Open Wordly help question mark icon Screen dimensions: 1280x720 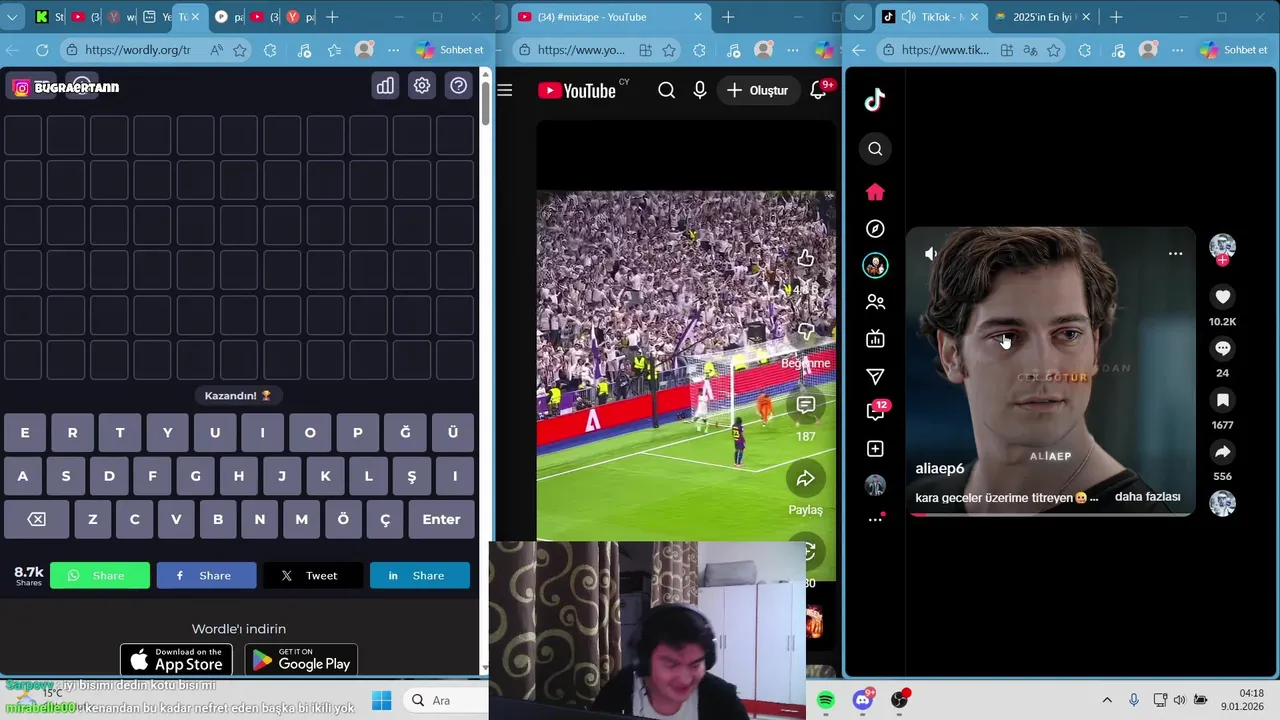pyautogui.click(x=458, y=86)
